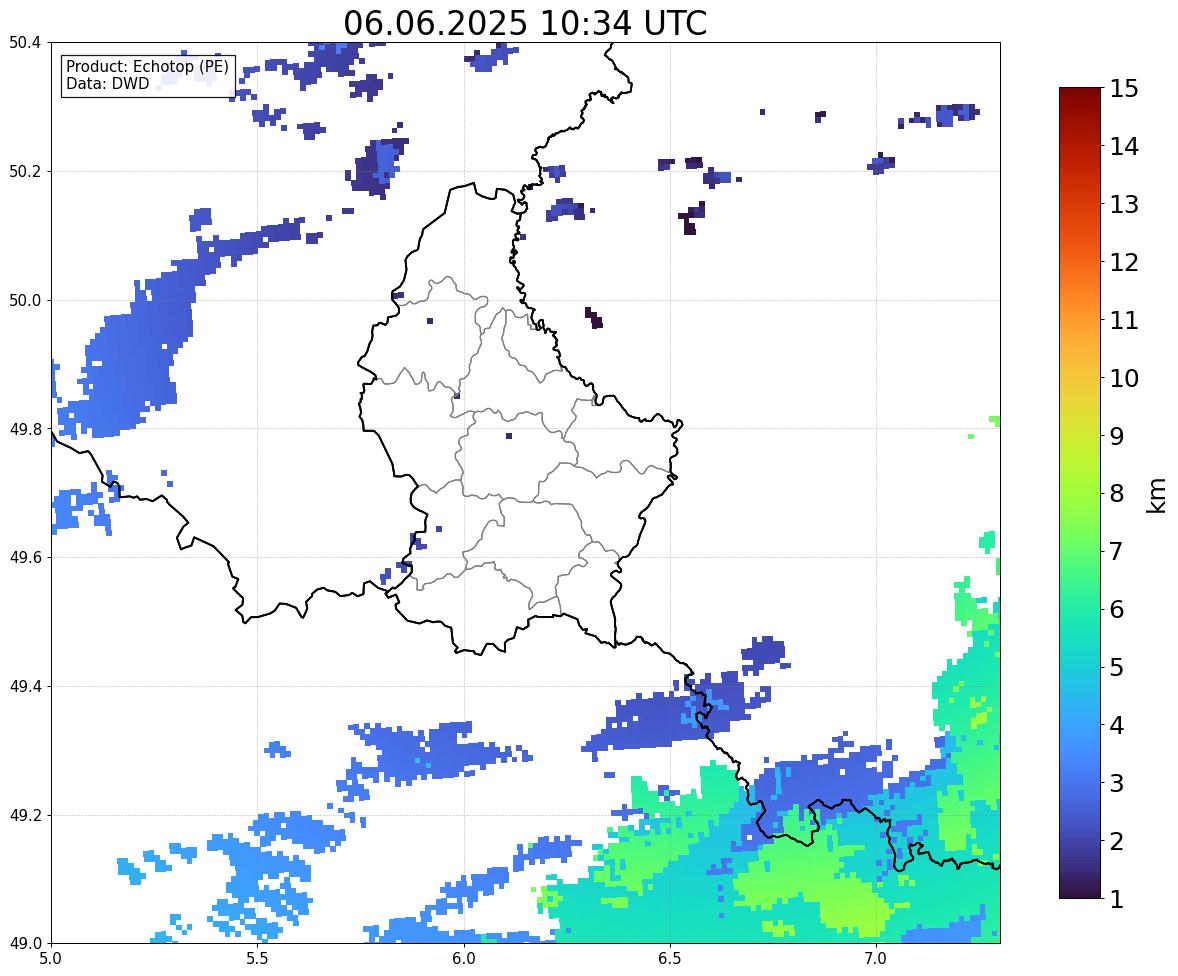Click the small dark echo east of Luxembourg border
Screen dimensions: 1178x976
(594, 318)
